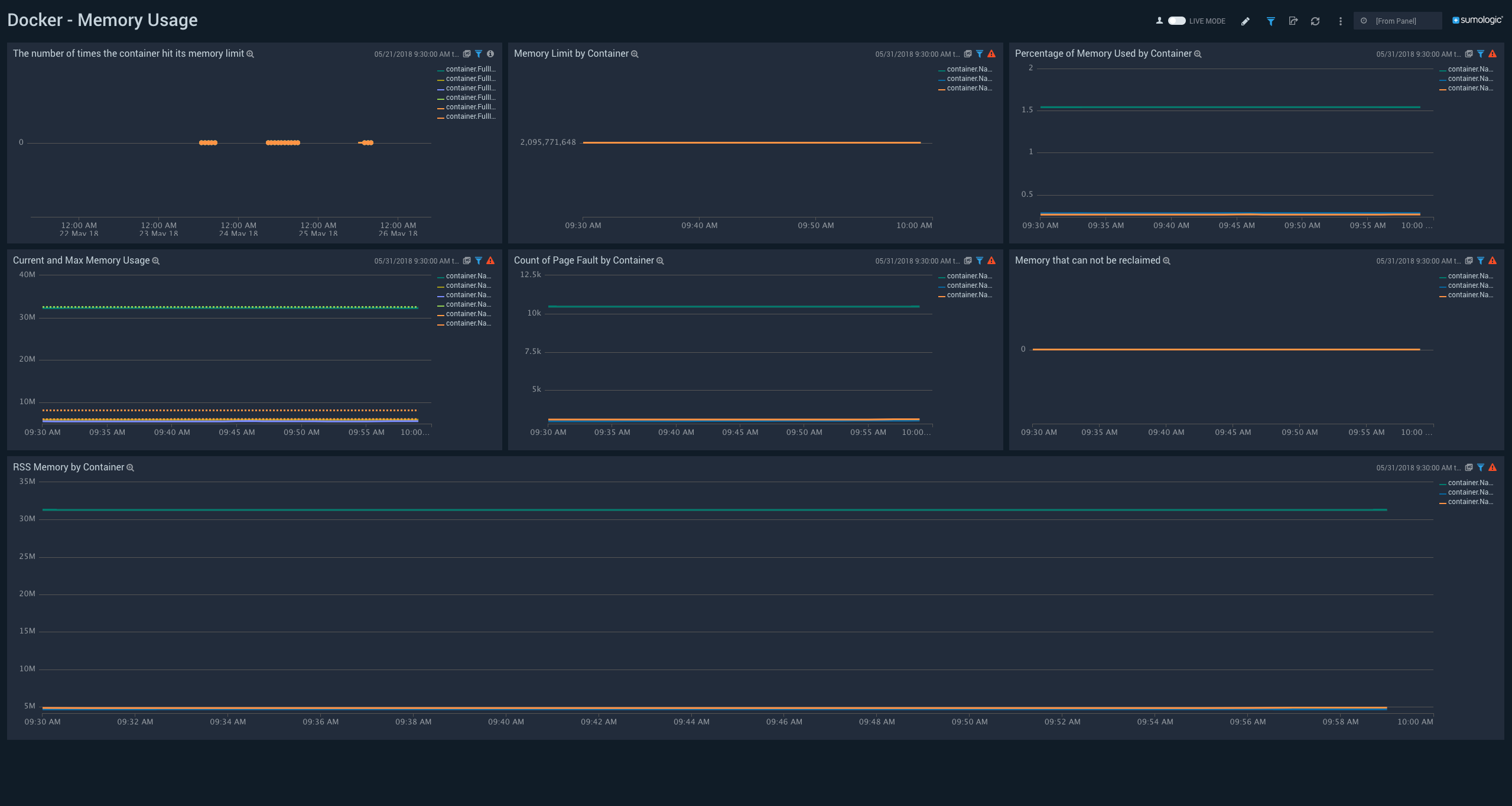The width and height of the screenshot is (1512, 806).
Task: Open the filter funnel on Memory Limit panel
Action: coord(980,53)
